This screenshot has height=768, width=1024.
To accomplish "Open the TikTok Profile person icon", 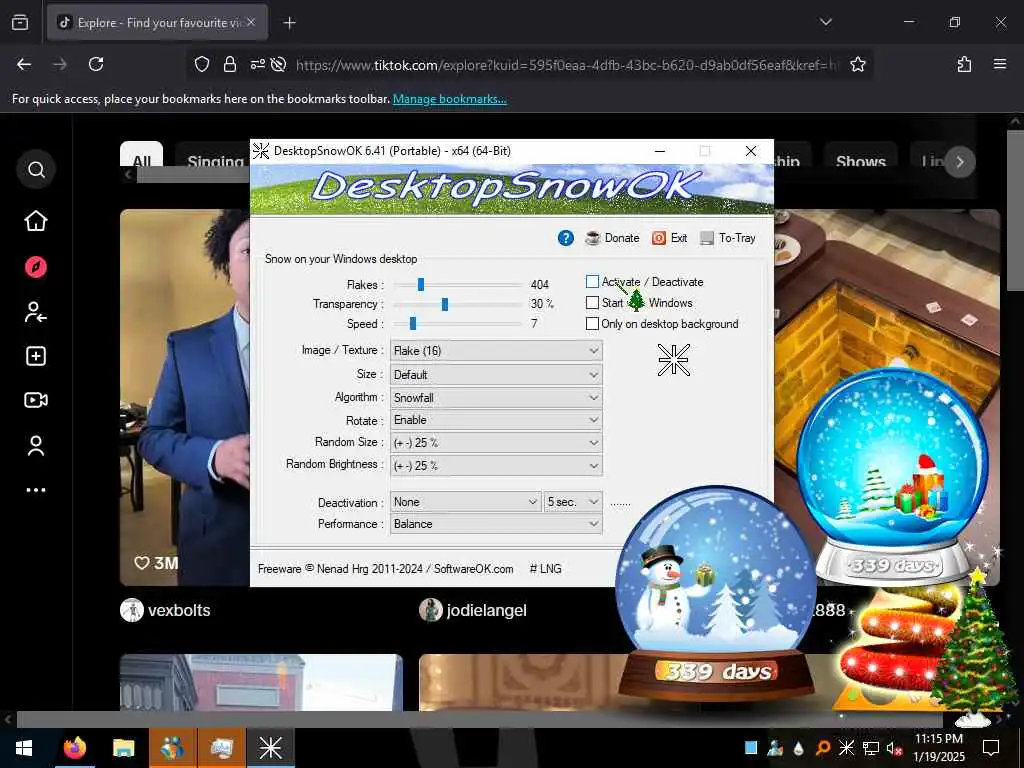I will point(36,445).
